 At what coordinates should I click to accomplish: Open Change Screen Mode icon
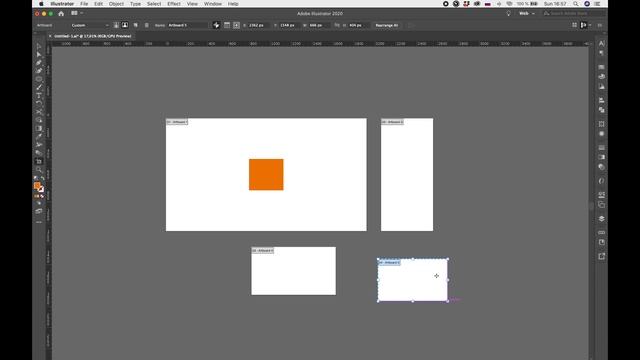[39, 211]
